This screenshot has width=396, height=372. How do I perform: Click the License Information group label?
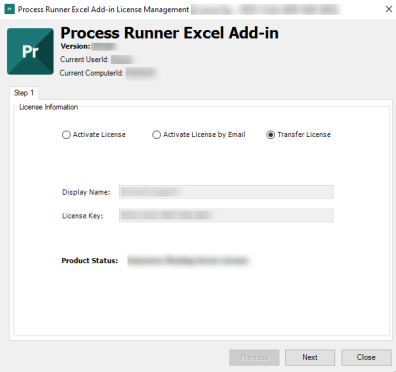pyautogui.click(x=48, y=107)
